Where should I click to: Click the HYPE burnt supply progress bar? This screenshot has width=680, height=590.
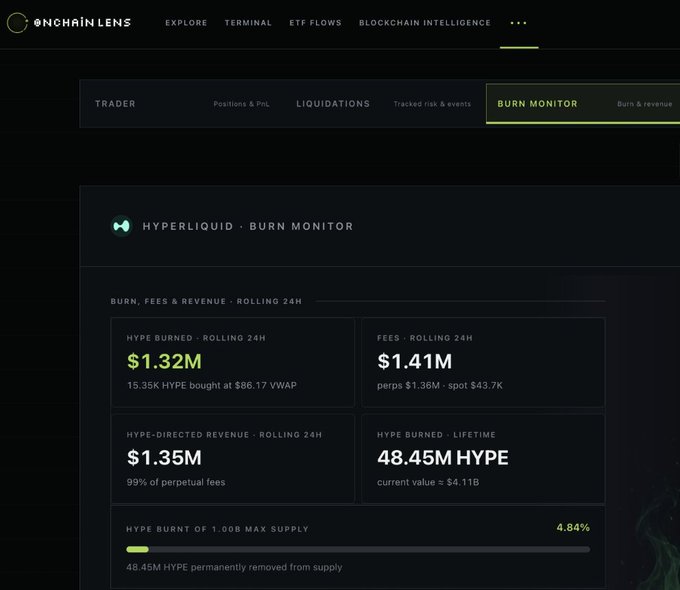pyautogui.click(x=358, y=549)
